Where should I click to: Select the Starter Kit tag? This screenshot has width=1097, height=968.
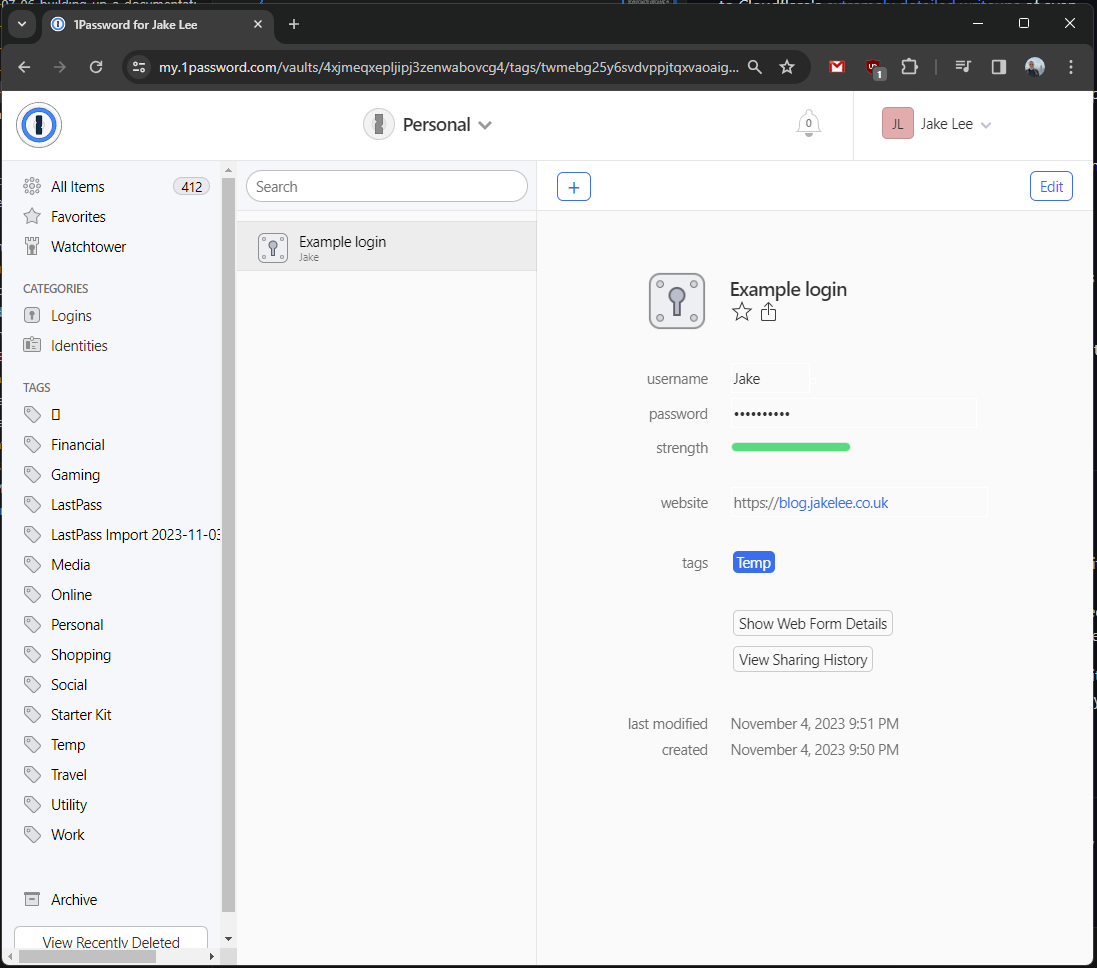click(81, 716)
